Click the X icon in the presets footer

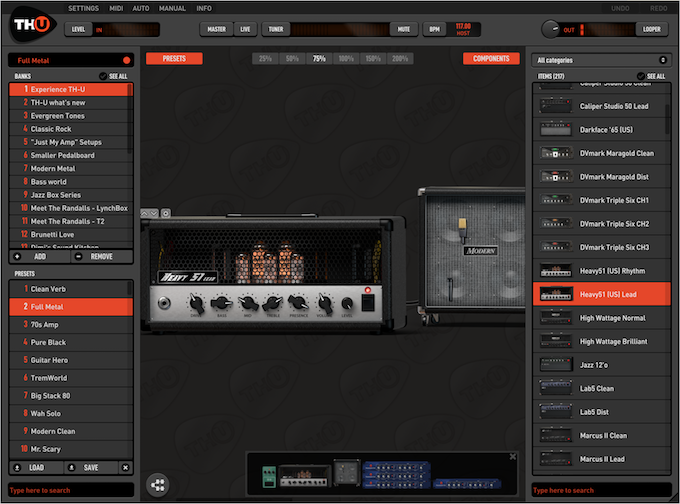(125, 468)
